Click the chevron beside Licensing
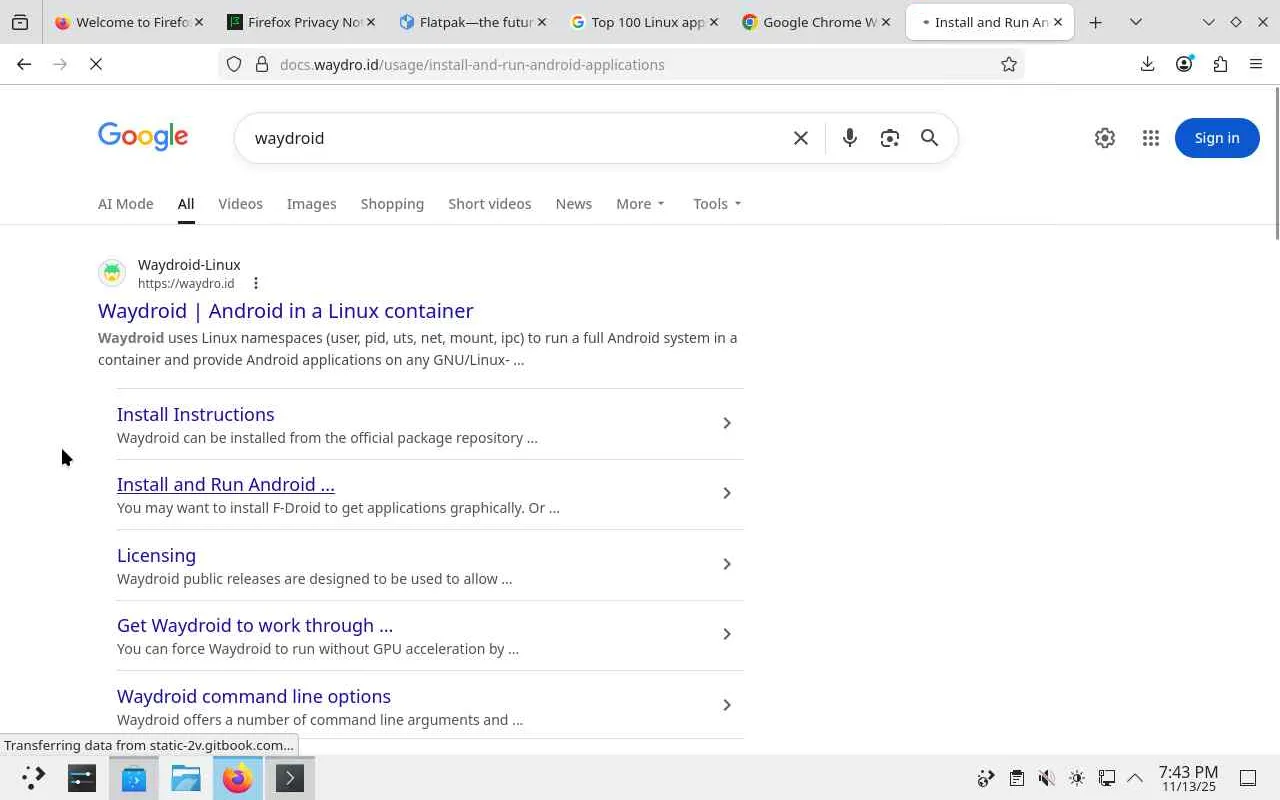 click(727, 564)
